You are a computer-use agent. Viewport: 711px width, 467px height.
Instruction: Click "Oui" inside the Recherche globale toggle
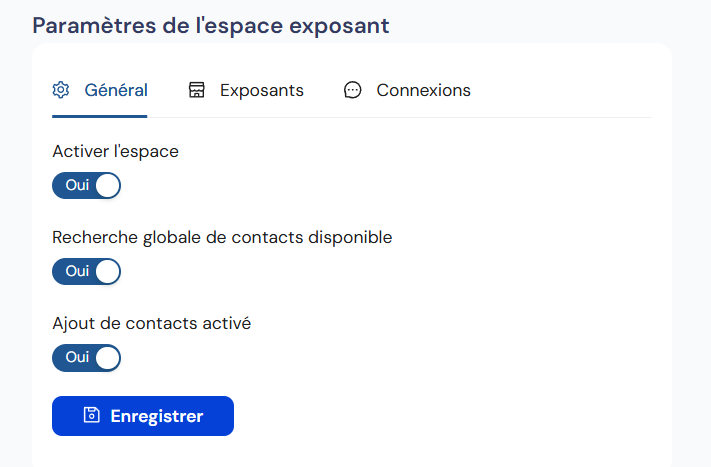[77, 271]
